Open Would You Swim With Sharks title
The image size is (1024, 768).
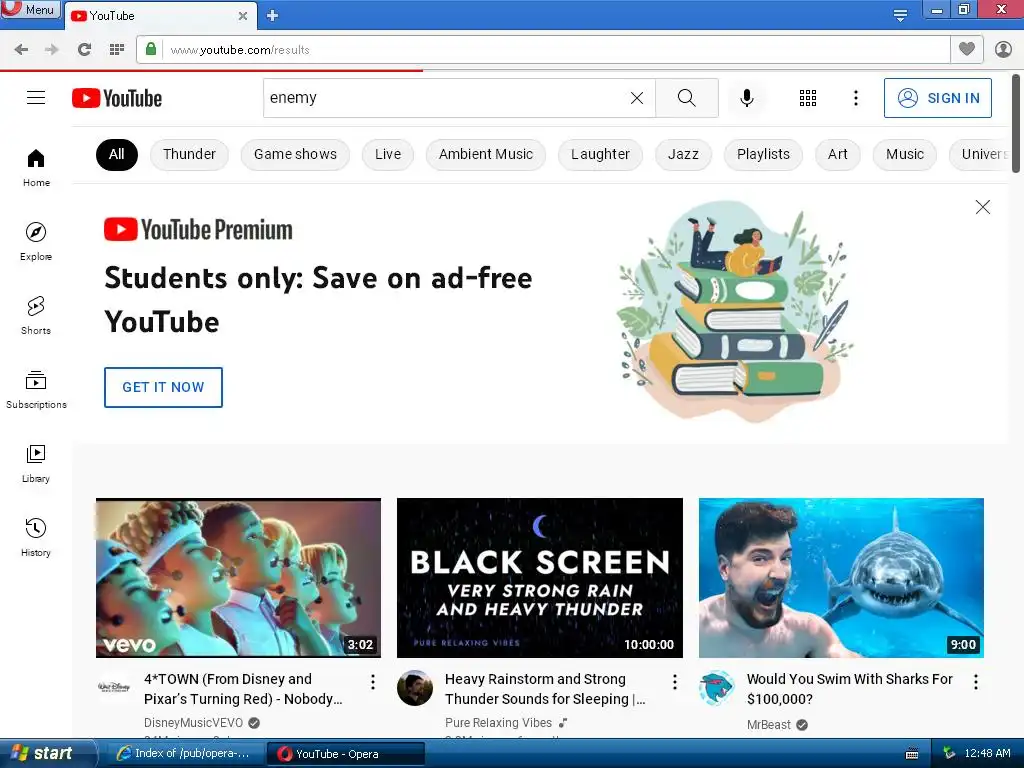[850, 689]
